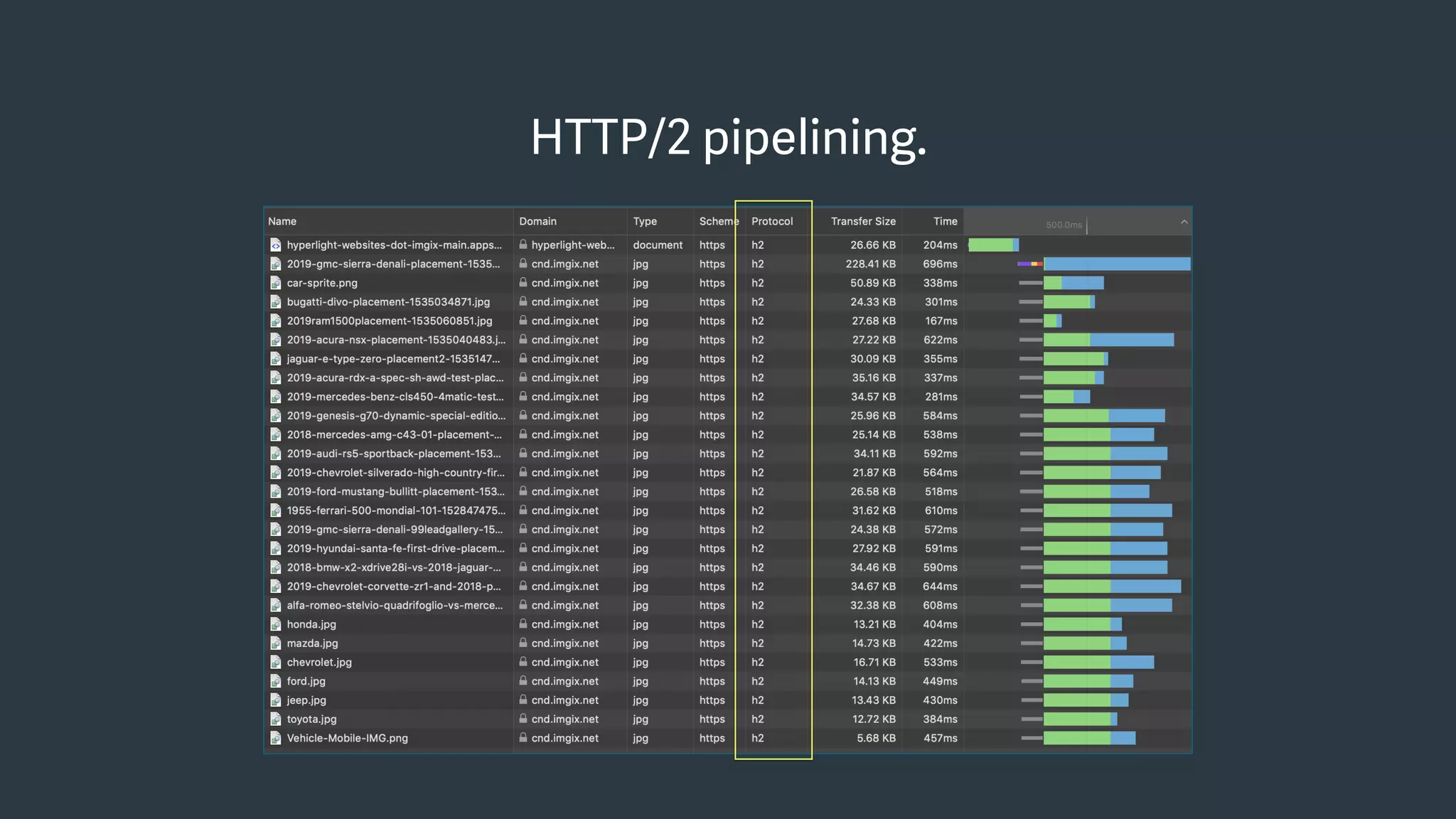Sort by the Transfer Size column header
This screenshot has height=819, width=1456.
click(x=862, y=221)
